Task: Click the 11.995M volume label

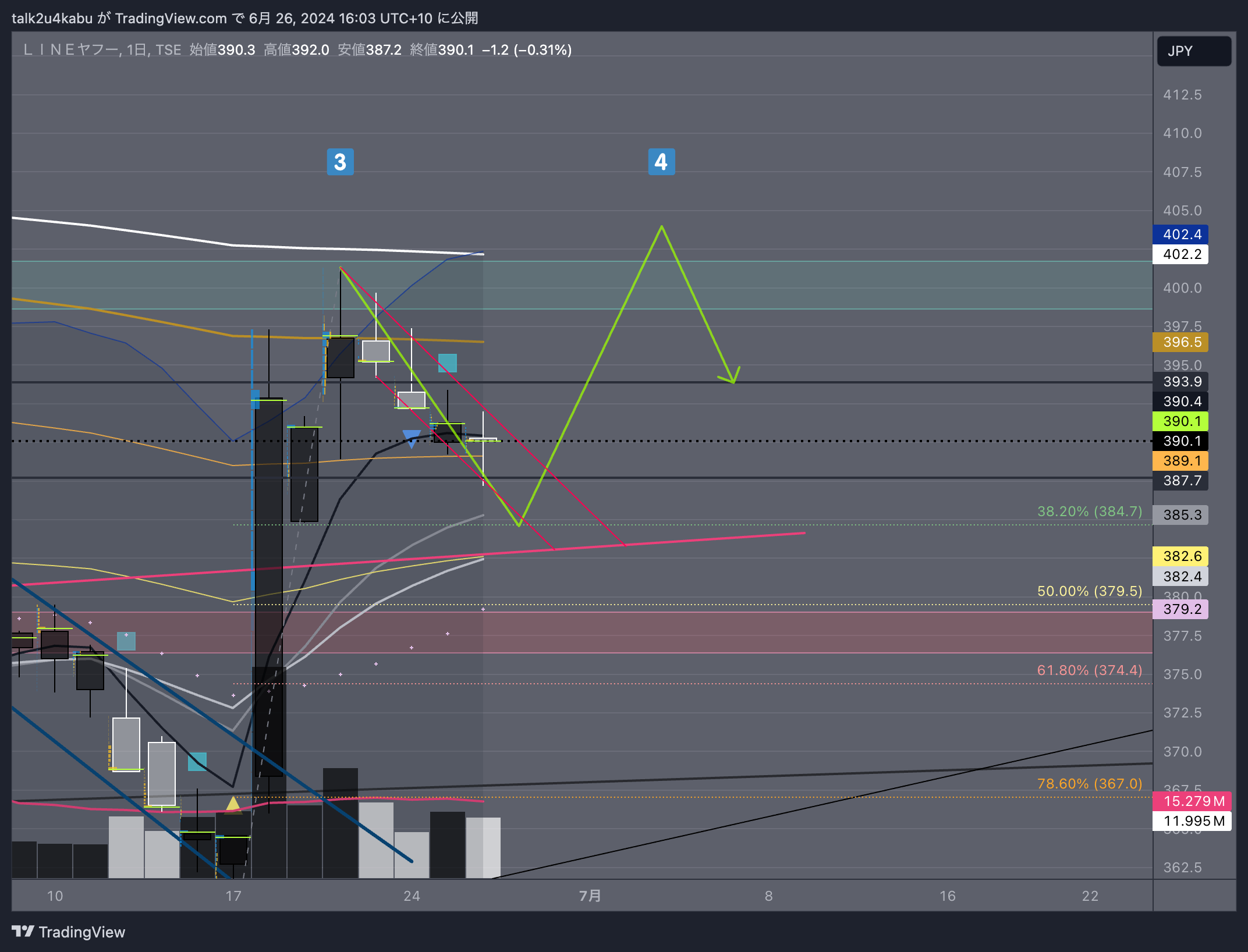Action: coord(1192,821)
